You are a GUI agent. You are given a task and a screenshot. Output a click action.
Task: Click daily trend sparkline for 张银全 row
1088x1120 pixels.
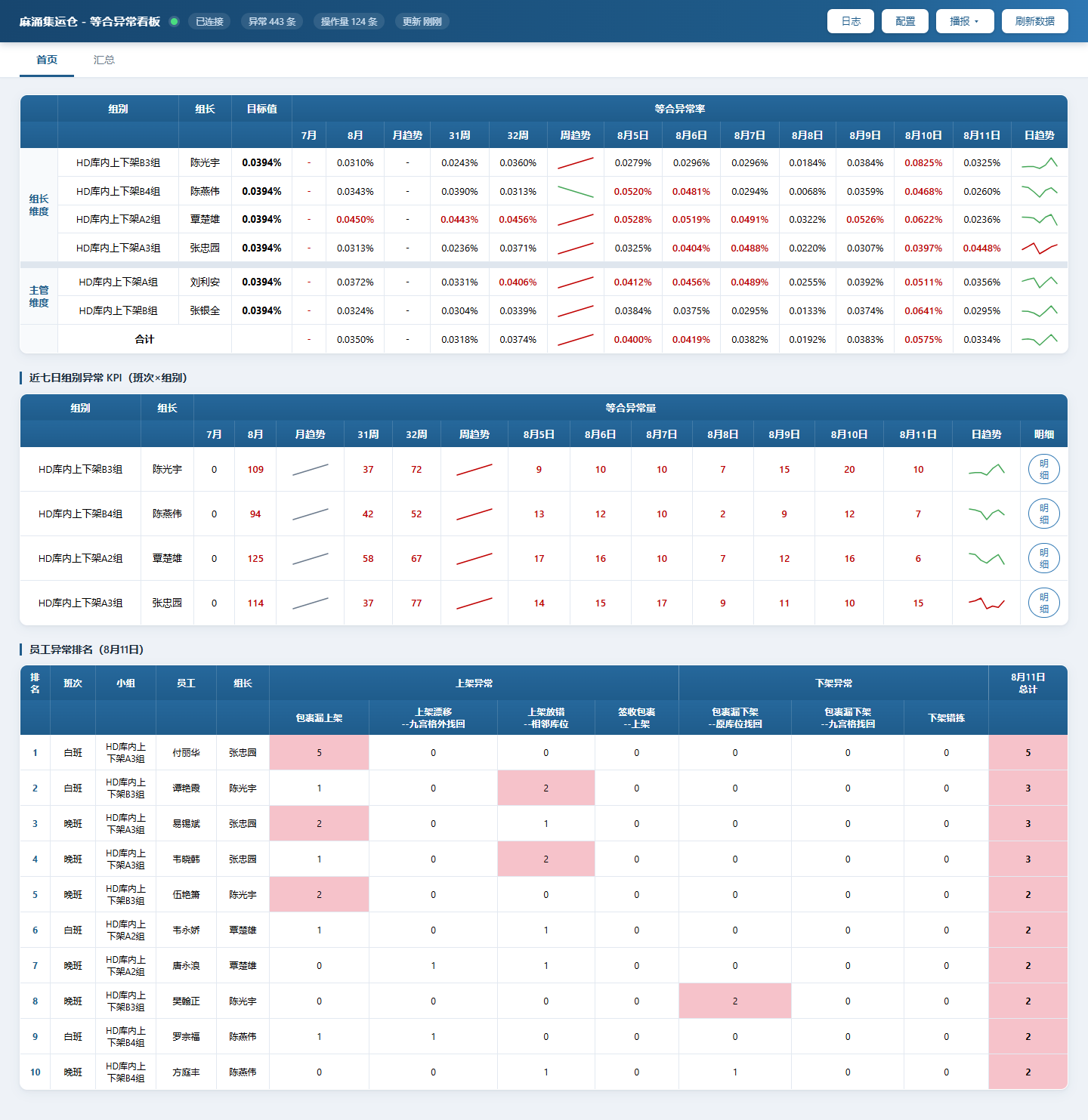coord(1040,310)
